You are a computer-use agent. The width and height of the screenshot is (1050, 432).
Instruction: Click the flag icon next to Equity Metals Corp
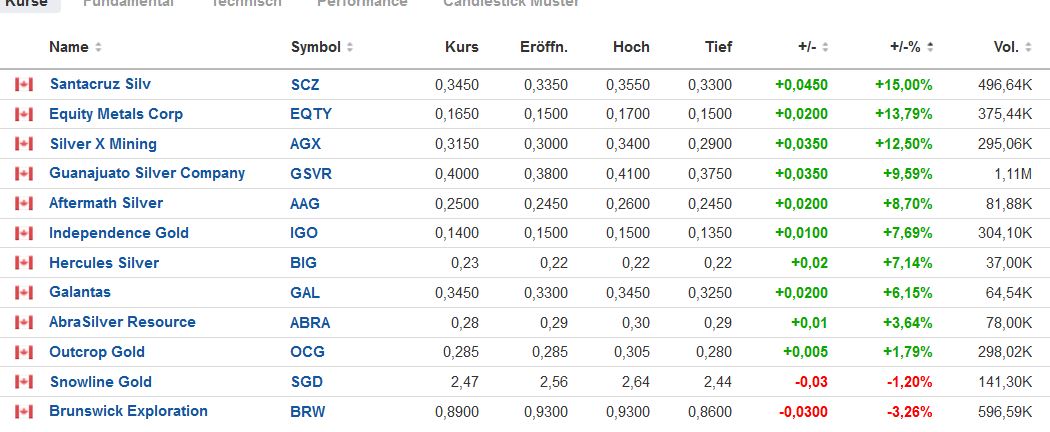coord(24,114)
